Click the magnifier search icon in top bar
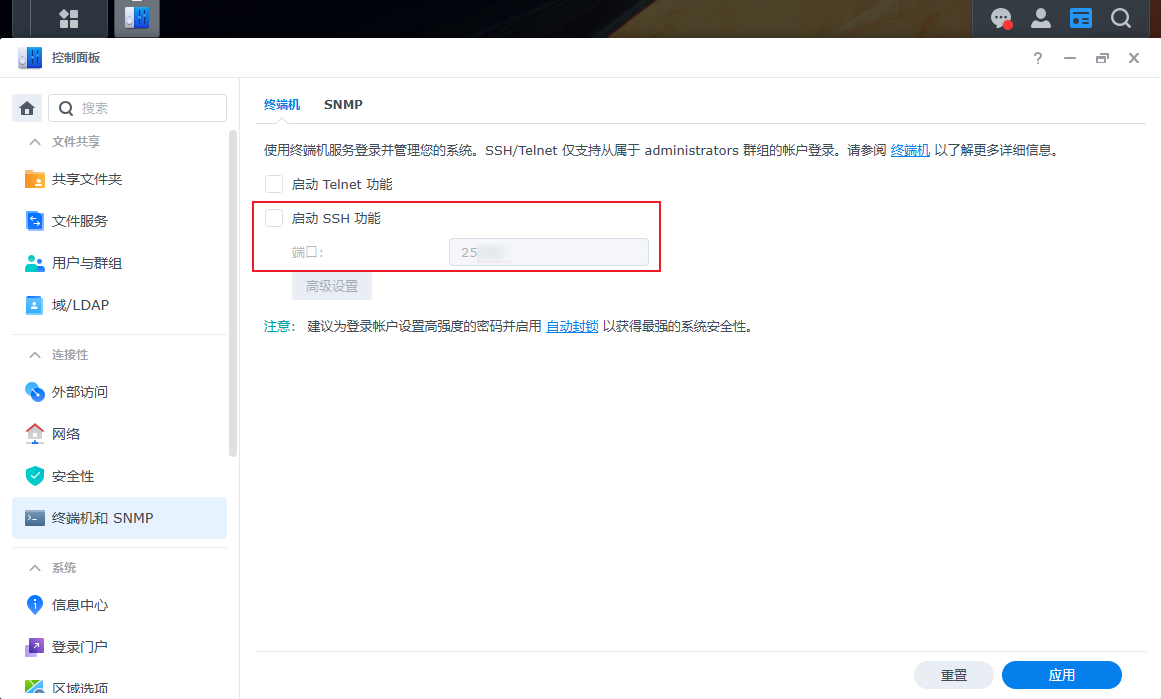Image resolution: width=1161 pixels, height=699 pixels. tap(1121, 18)
